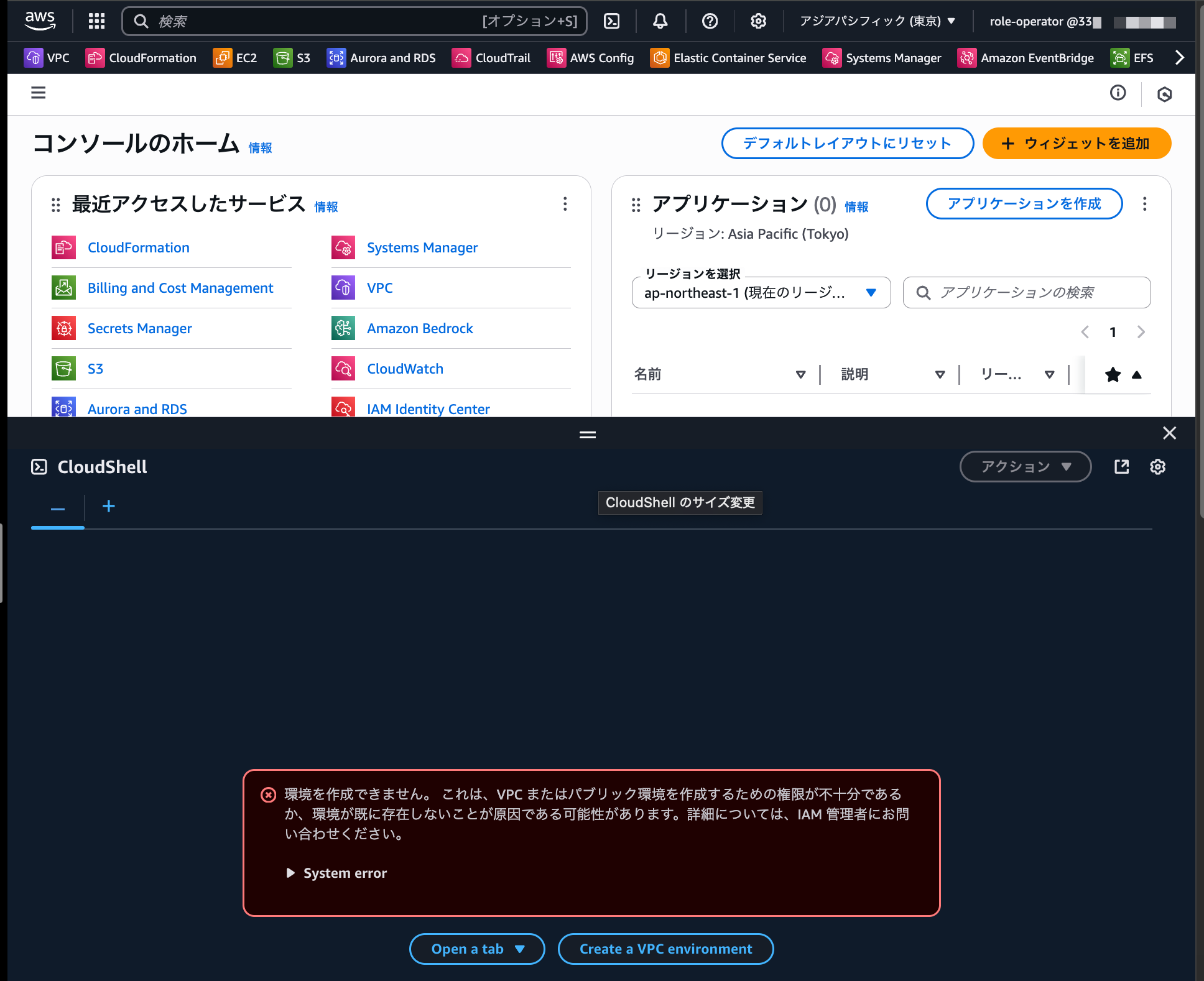Open S3 favorite shortcut in bar

coord(292,58)
